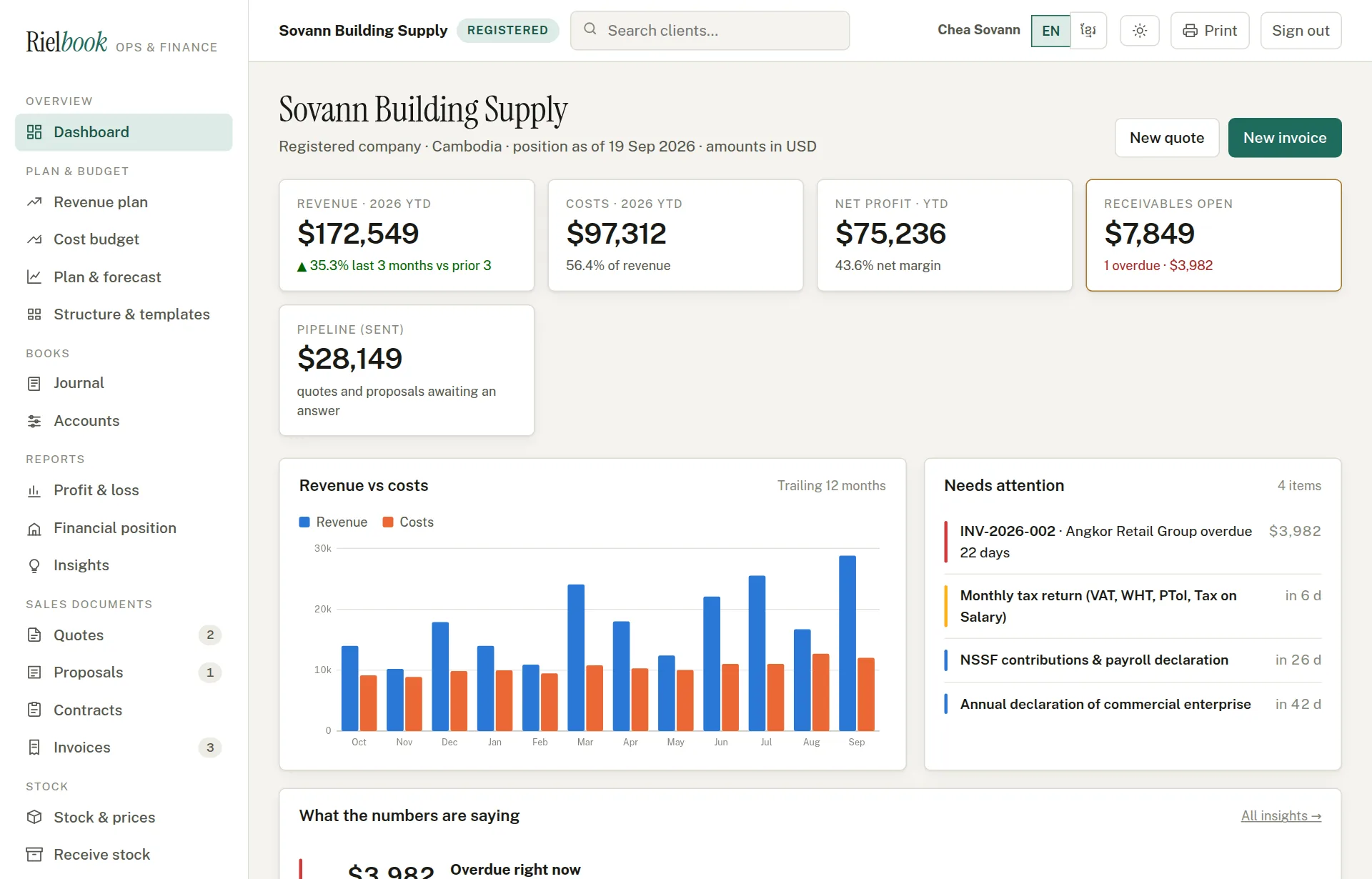
Task: Click the Proposals document icon
Action: [x=34, y=672]
